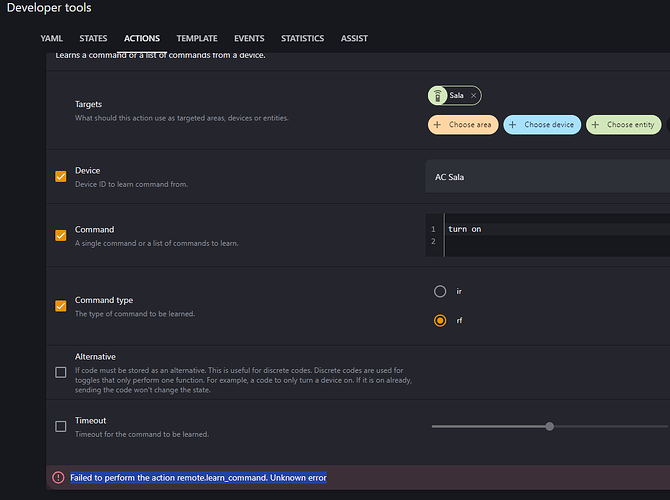Viewport: 670px width, 500px height.
Task: Remove the Sala target chip
Action: coord(474,96)
